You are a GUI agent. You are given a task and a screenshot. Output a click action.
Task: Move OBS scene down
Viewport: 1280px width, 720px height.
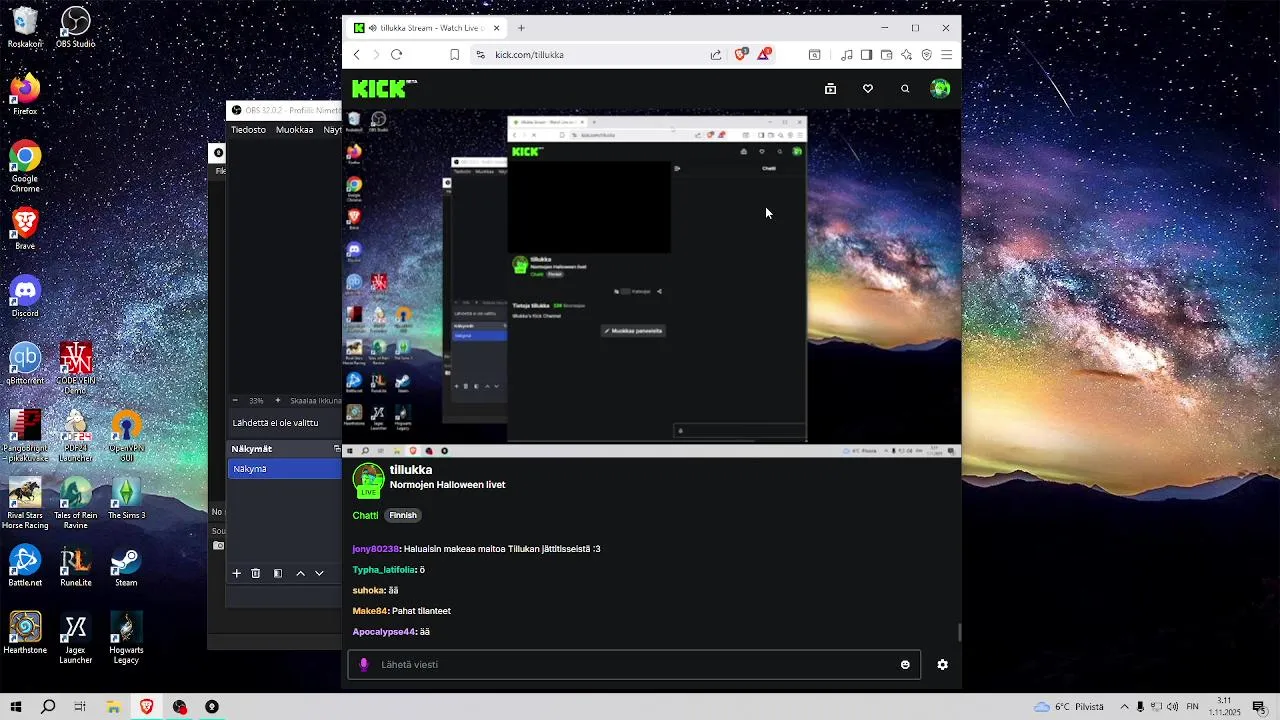tap(320, 574)
